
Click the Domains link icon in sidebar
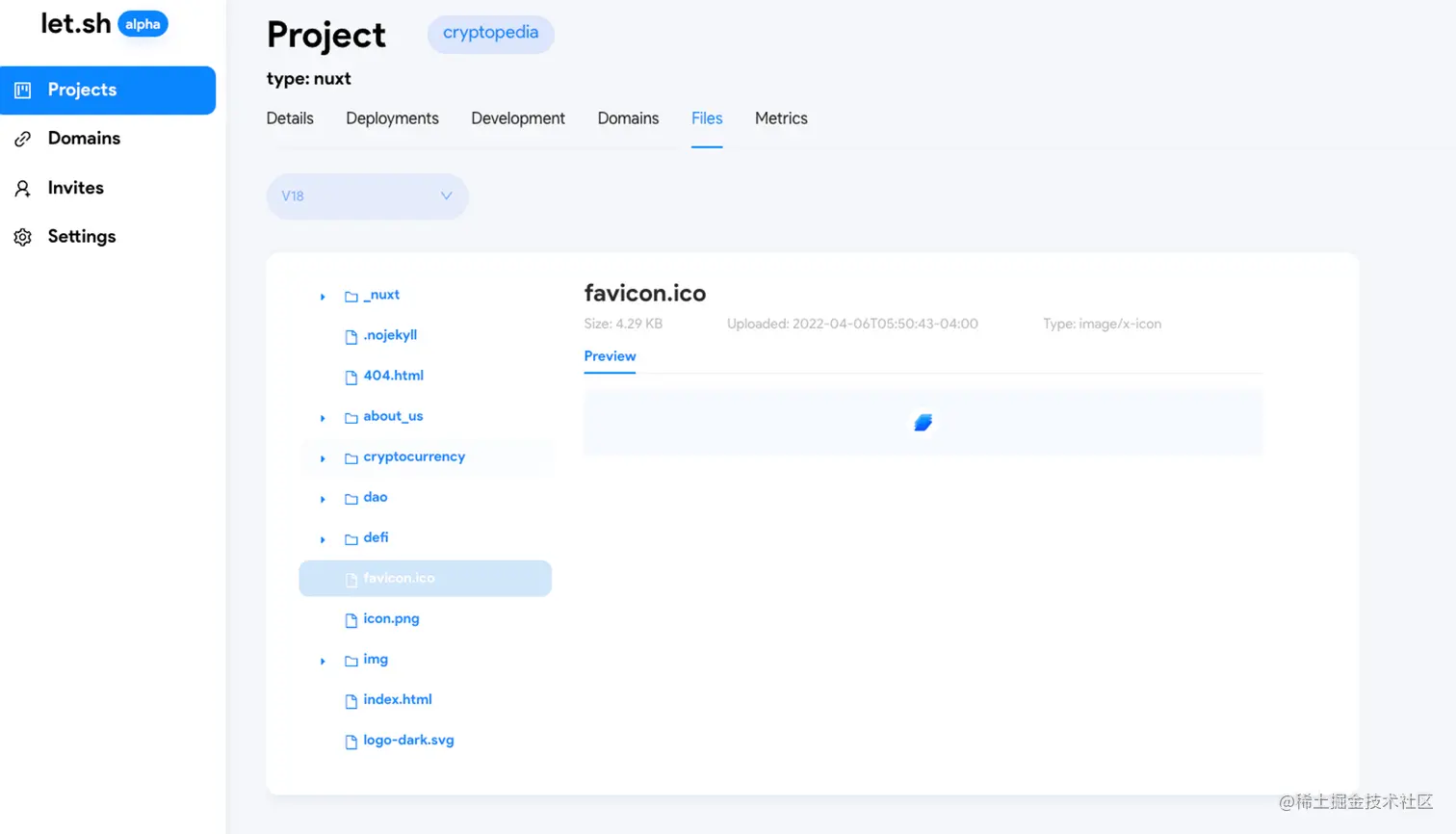click(x=23, y=140)
